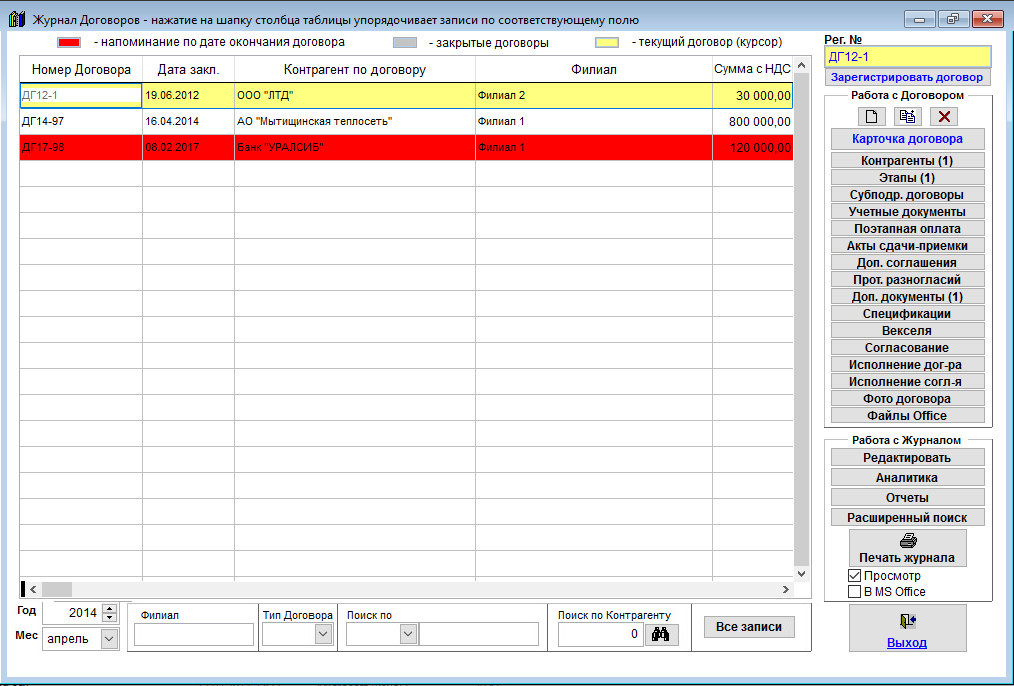Click the binoculars search icon

tap(660, 634)
